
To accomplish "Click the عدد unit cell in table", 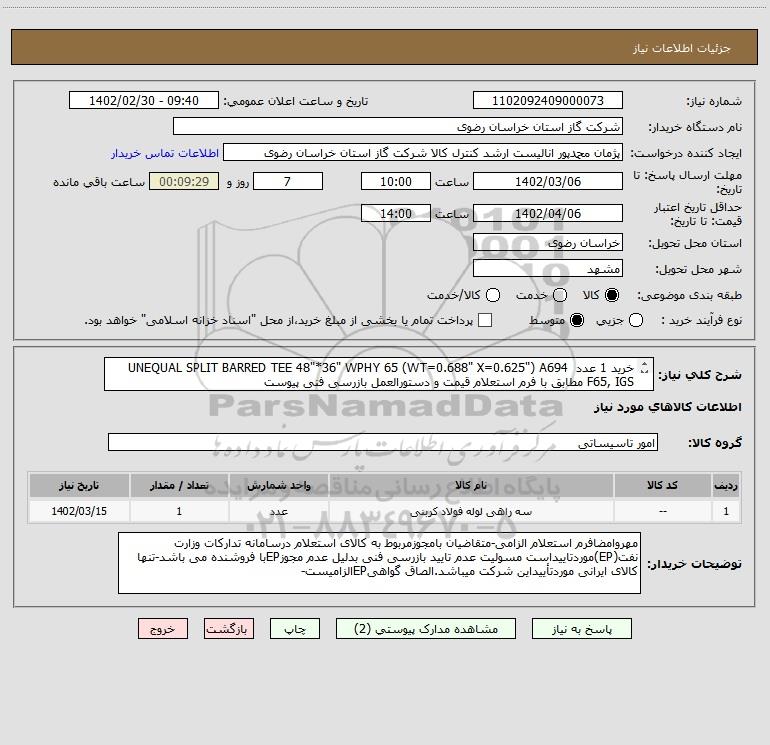I will pyautogui.click(x=278, y=511).
